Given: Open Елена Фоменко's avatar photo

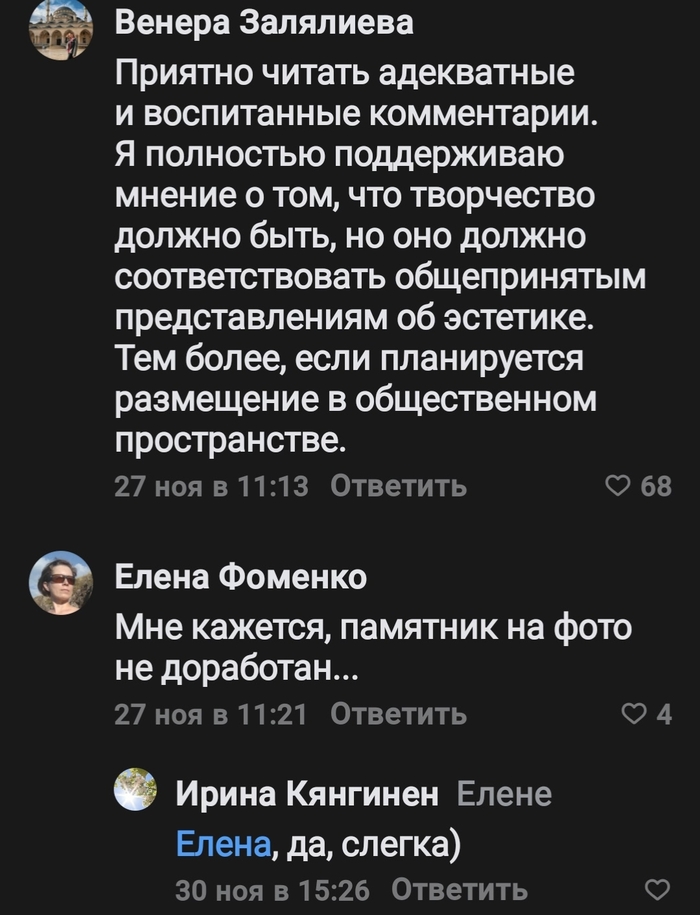Looking at the screenshot, I should coord(60,583).
